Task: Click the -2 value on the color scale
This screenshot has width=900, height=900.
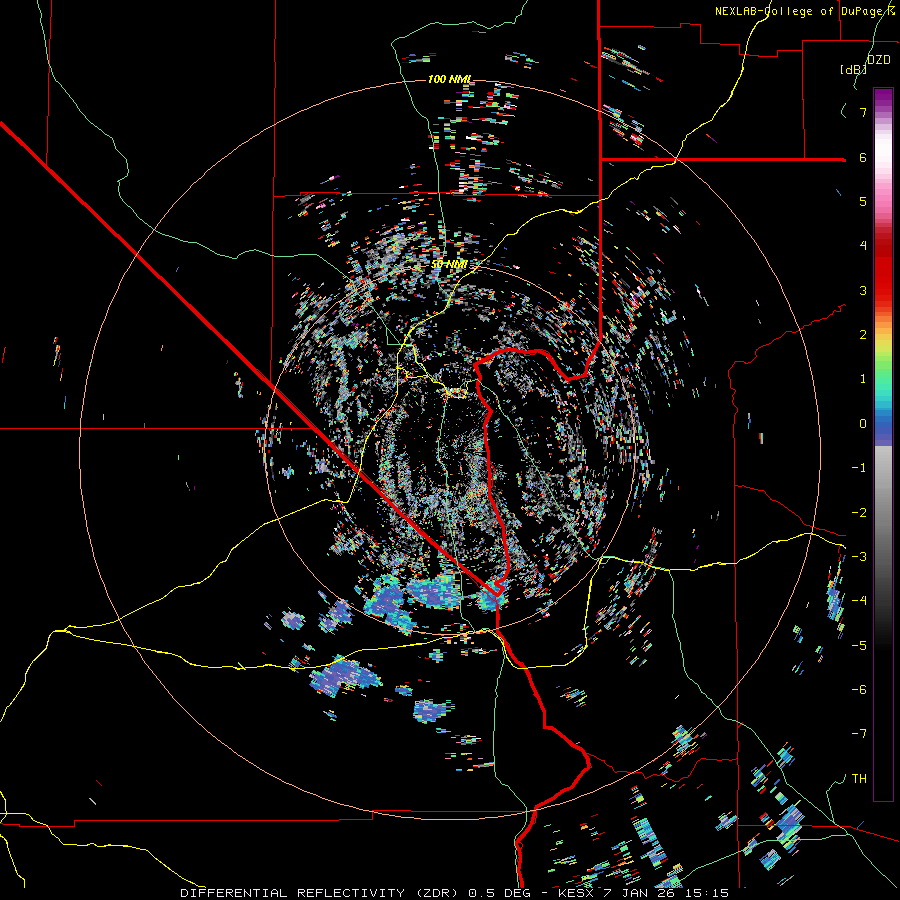Action: click(859, 512)
